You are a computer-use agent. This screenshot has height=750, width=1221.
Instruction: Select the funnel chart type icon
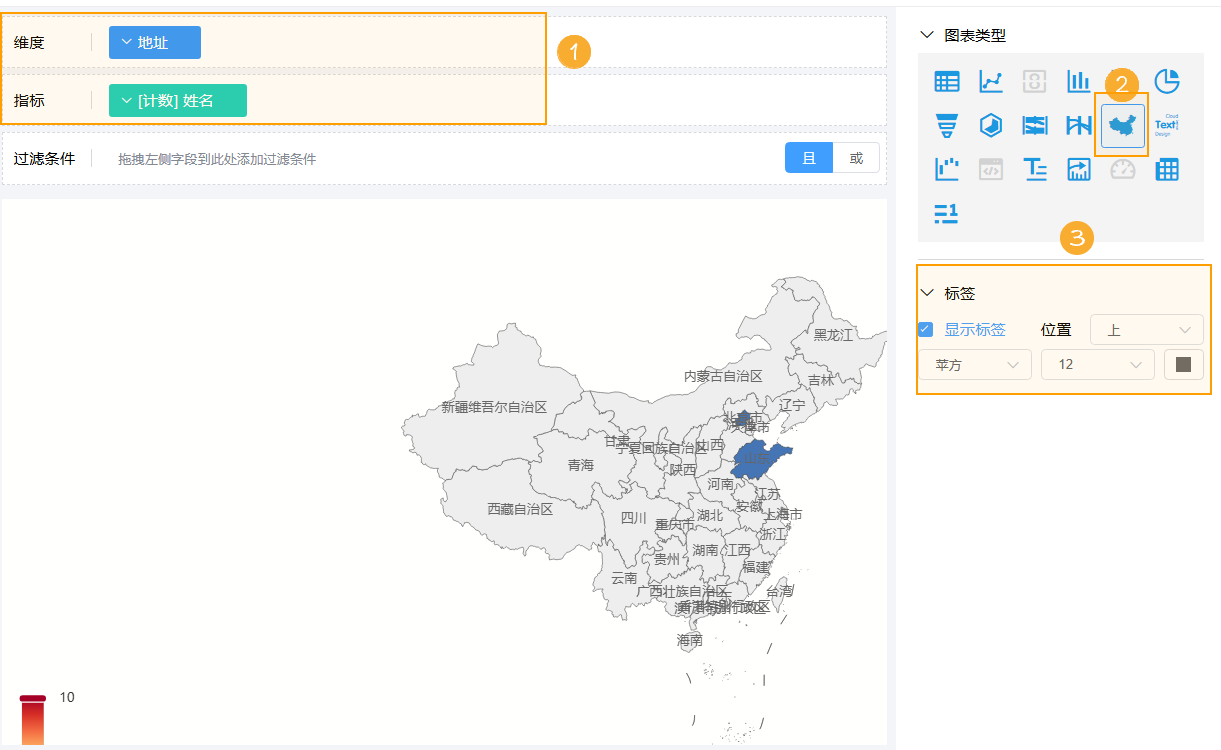[x=946, y=125]
